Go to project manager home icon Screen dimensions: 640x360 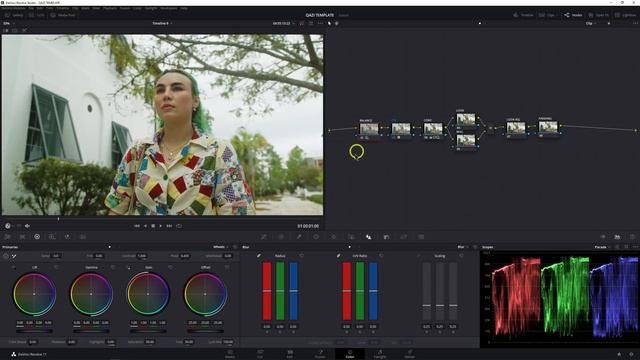619,354
